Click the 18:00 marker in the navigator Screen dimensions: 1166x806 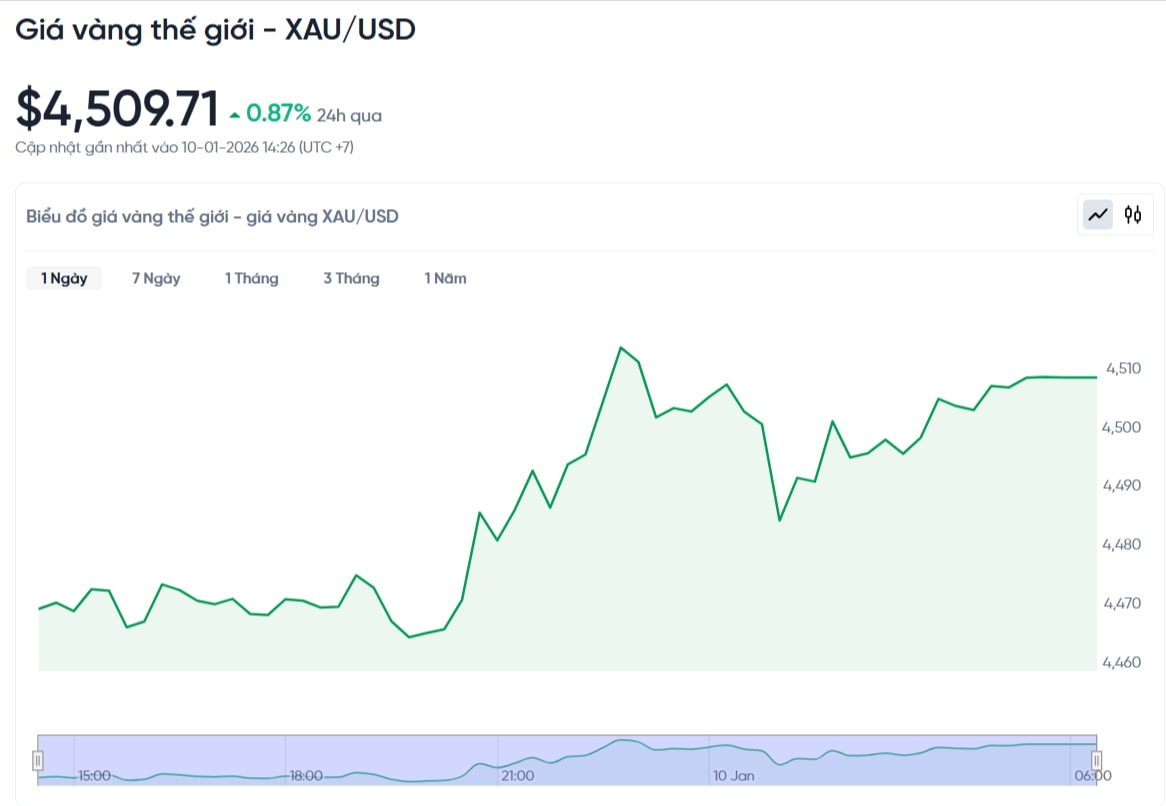[306, 776]
